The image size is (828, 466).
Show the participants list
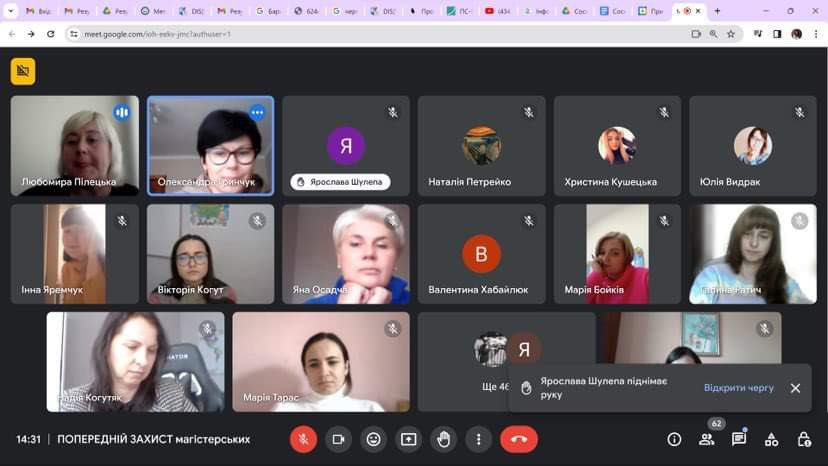pos(707,439)
